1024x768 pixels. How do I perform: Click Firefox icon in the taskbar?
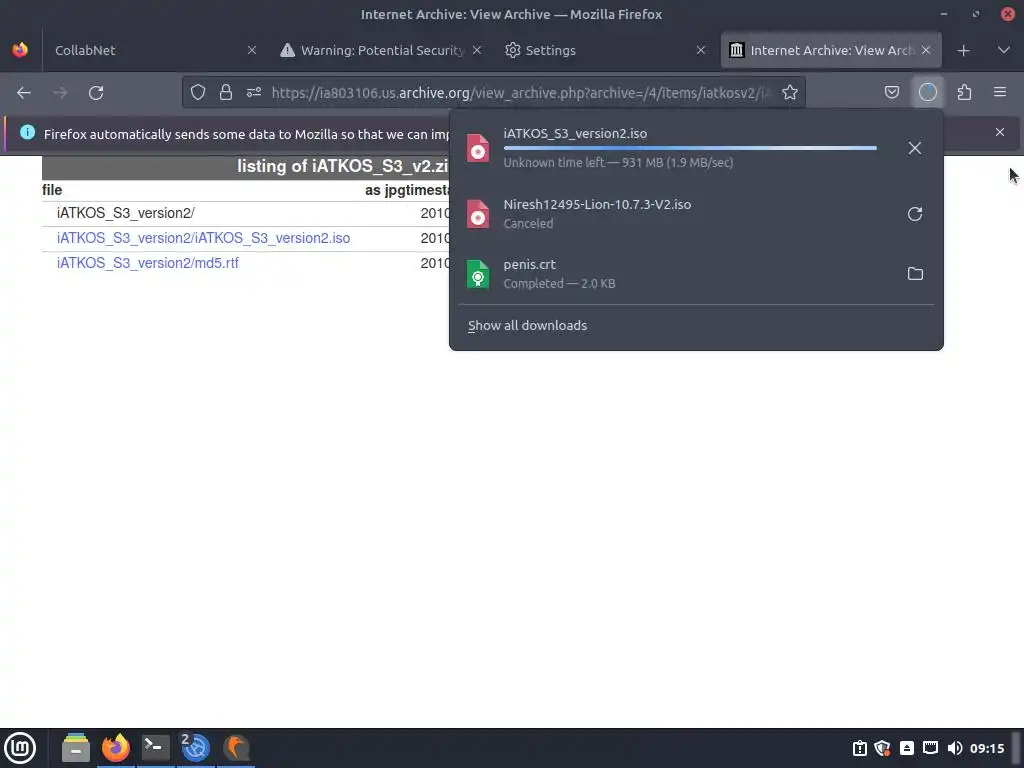pyautogui.click(x=116, y=748)
